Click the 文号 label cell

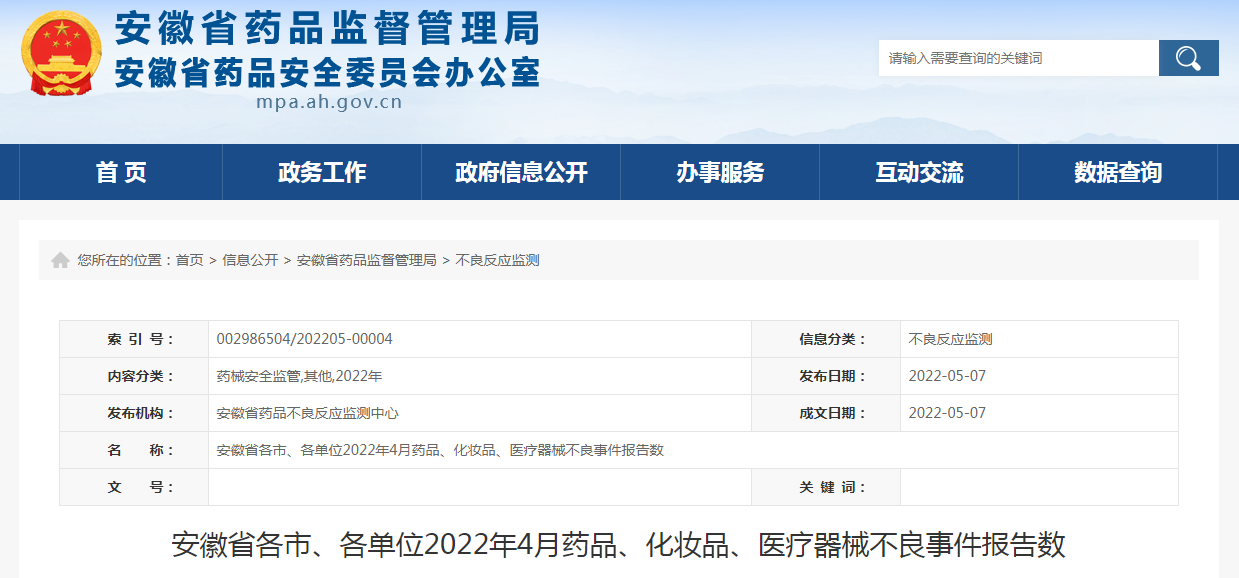134,487
